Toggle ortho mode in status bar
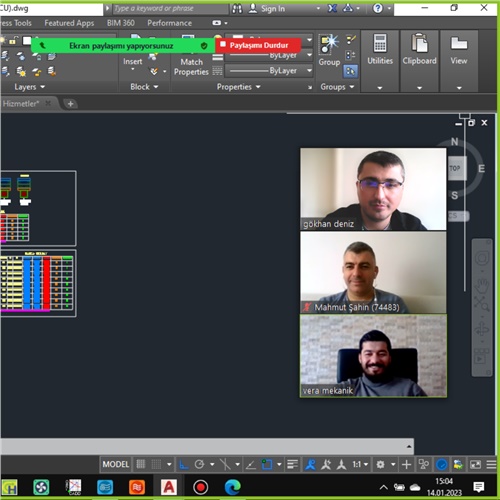 click(183, 464)
